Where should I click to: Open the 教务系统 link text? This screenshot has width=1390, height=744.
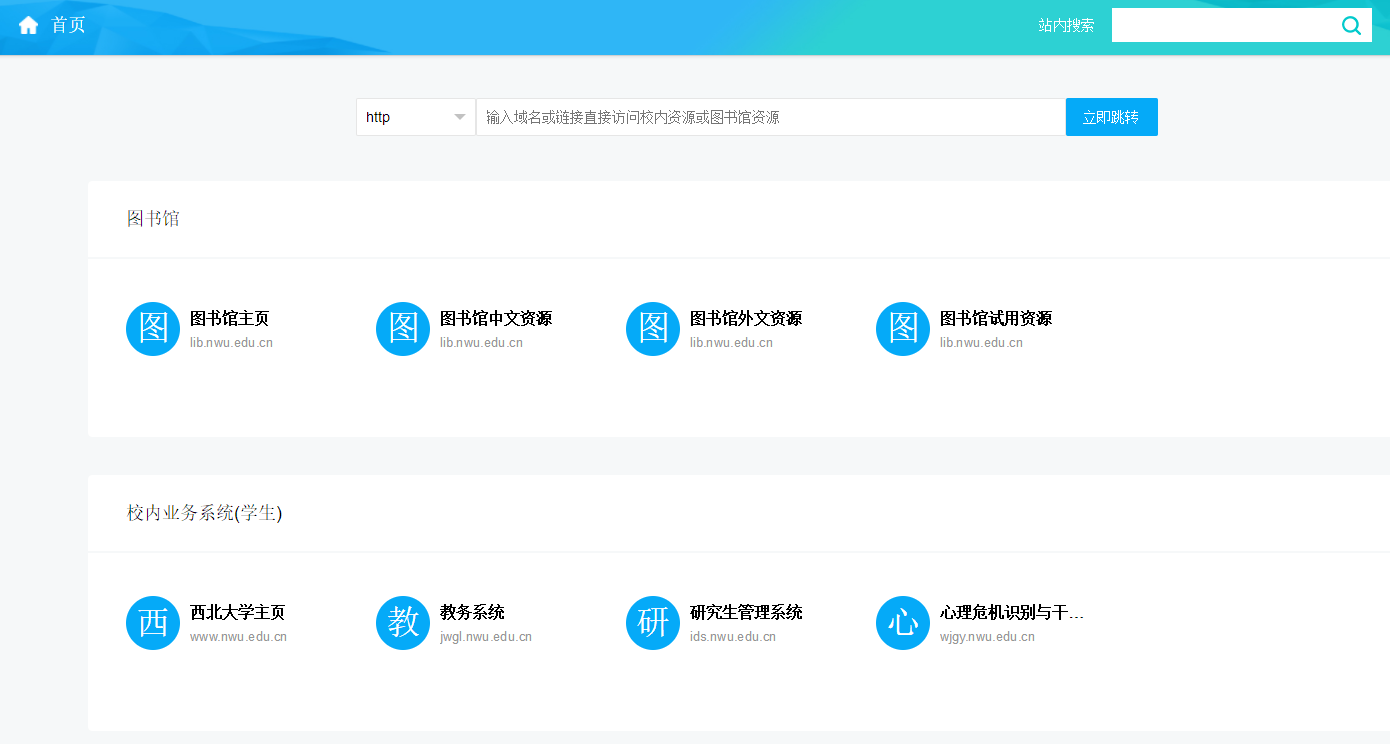pyautogui.click(x=472, y=612)
